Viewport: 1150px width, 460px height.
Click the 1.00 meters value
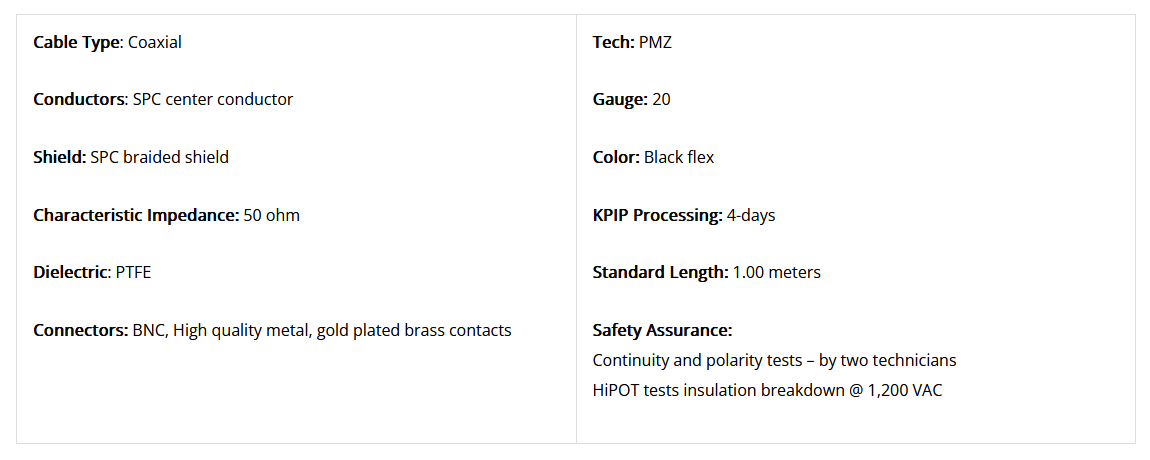(x=777, y=273)
